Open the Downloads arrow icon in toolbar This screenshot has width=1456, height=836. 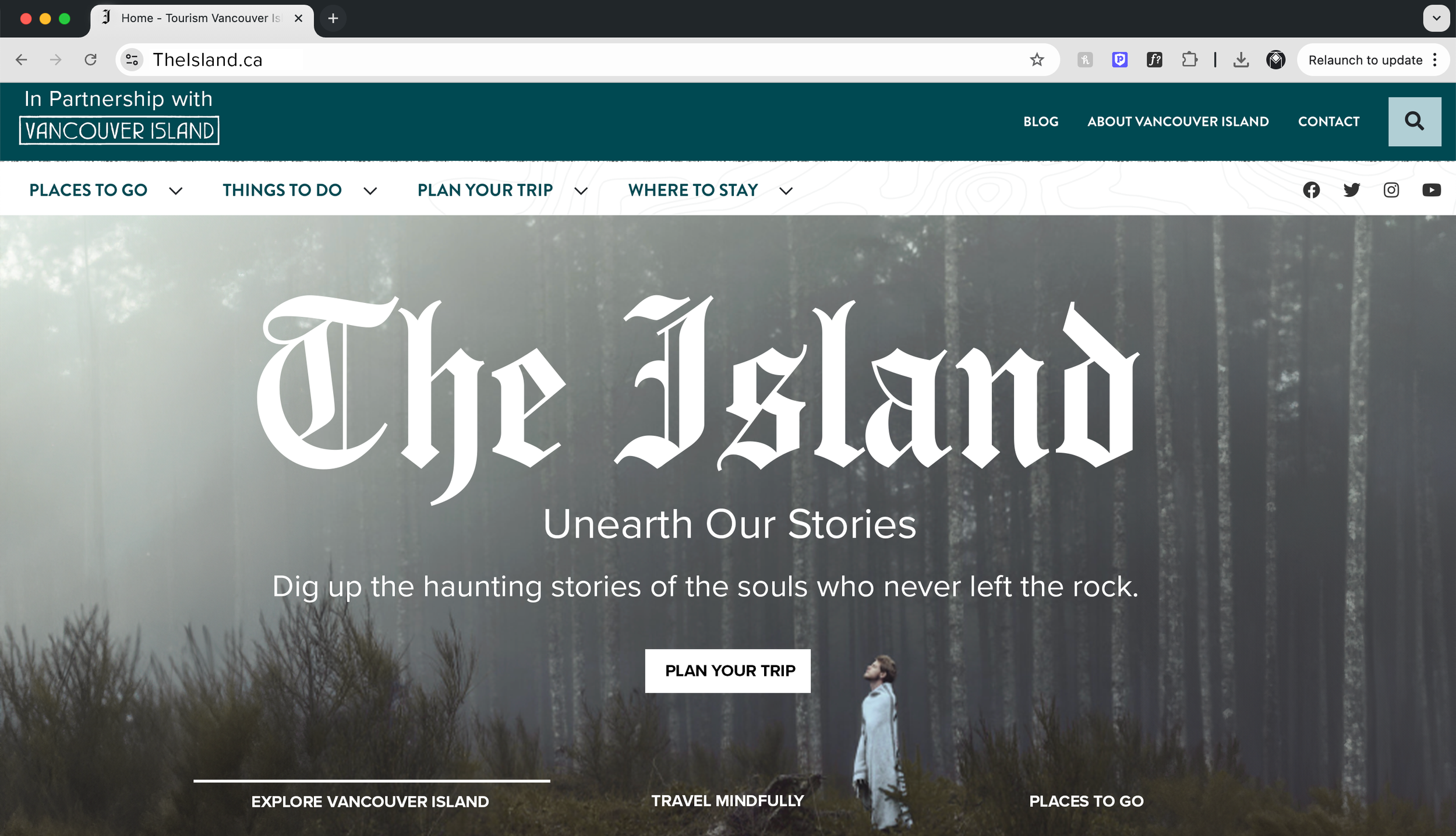(1241, 59)
